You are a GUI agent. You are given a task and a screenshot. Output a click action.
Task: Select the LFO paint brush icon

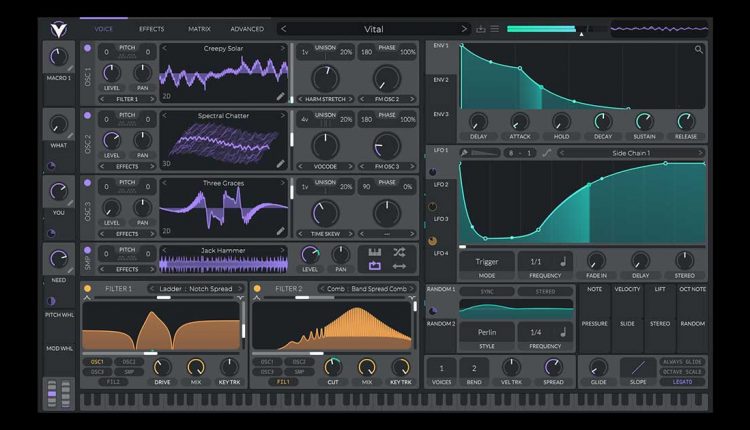click(x=464, y=153)
